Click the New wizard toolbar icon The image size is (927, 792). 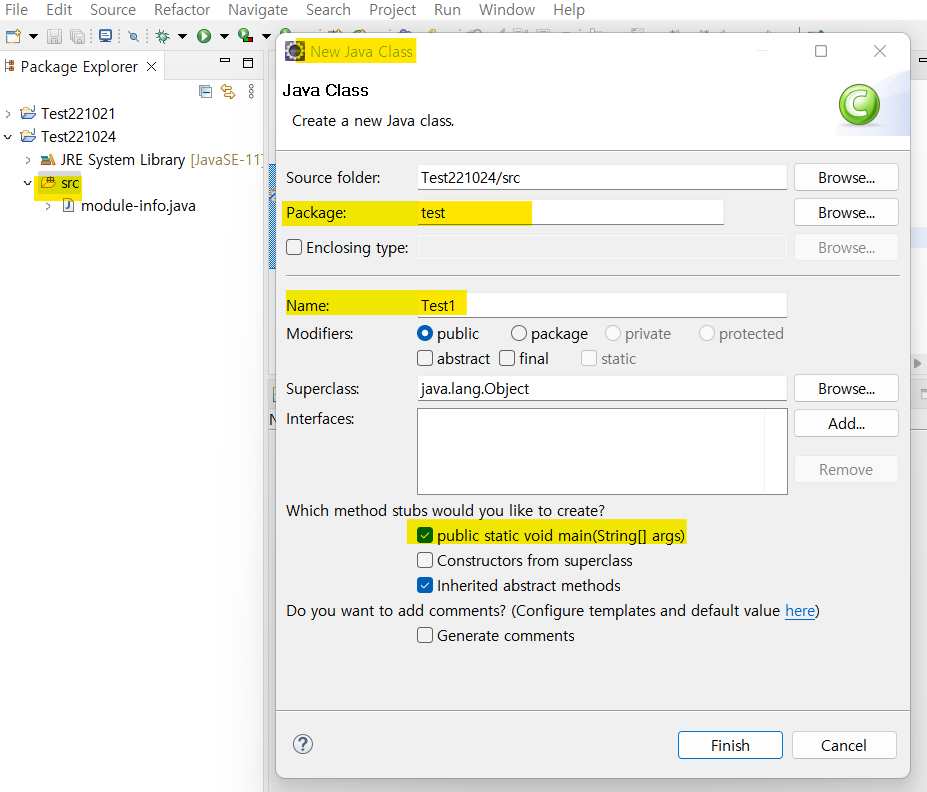(x=13, y=37)
